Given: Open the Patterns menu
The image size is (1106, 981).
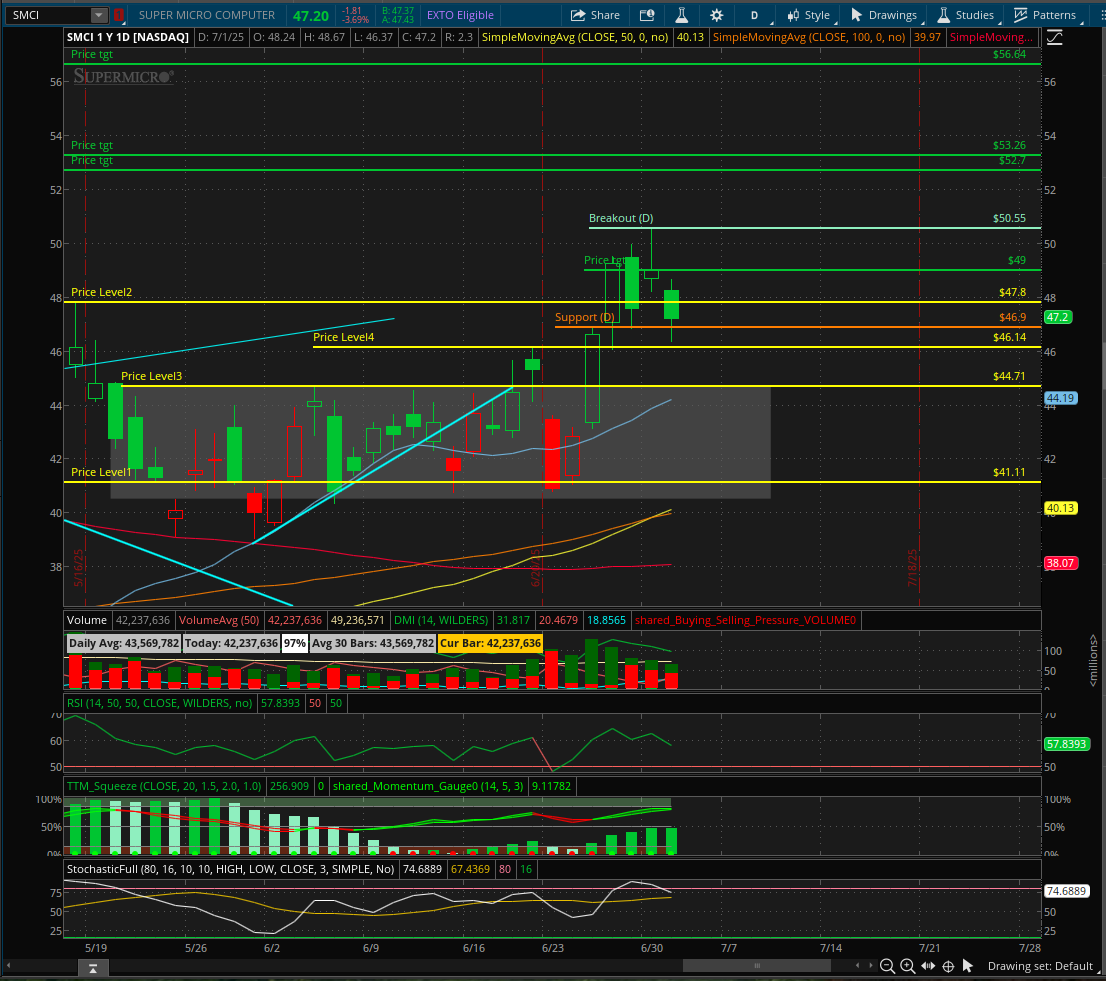Looking at the screenshot, I should point(1045,15).
